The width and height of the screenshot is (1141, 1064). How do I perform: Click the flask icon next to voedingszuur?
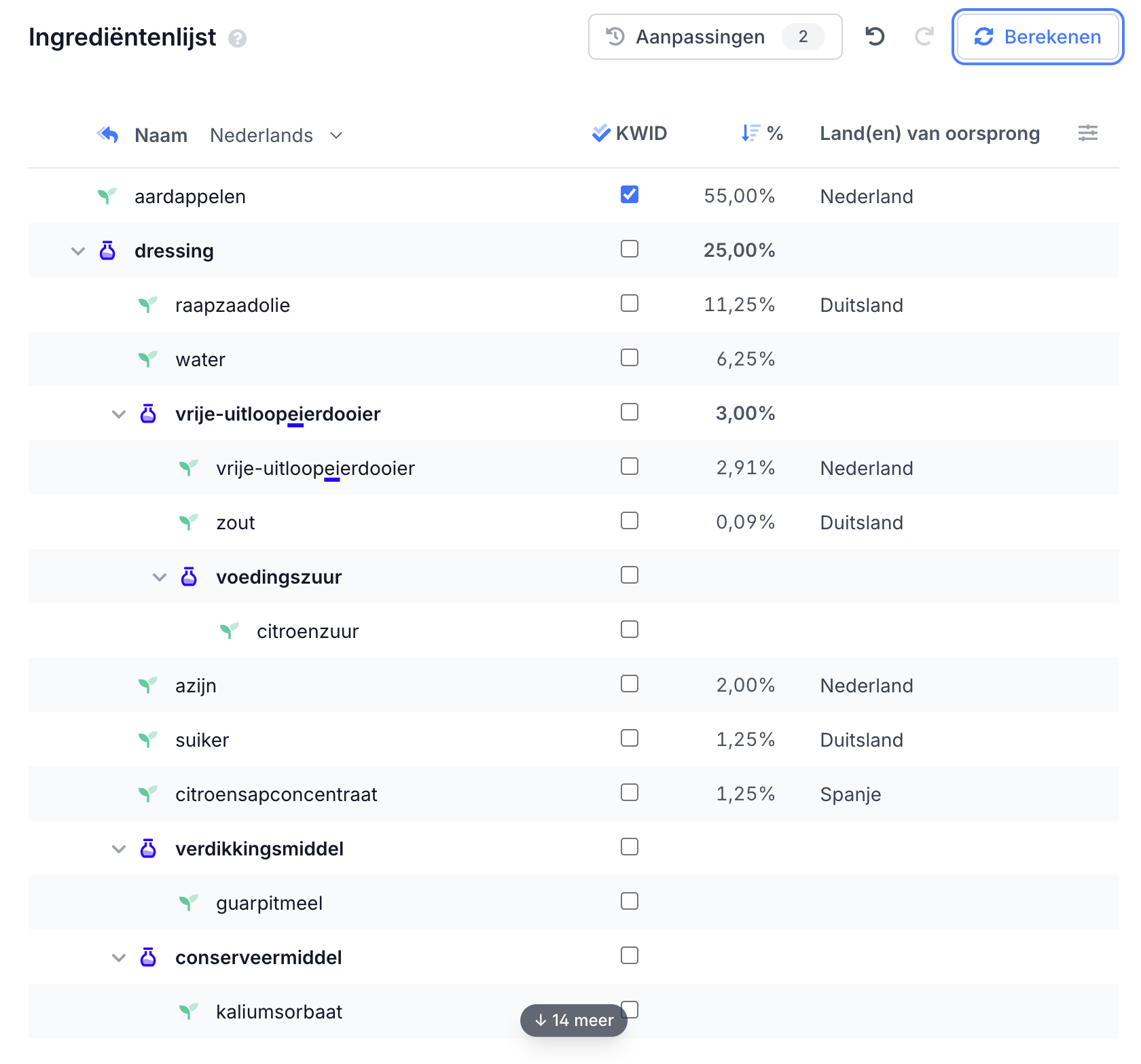tap(189, 577)
